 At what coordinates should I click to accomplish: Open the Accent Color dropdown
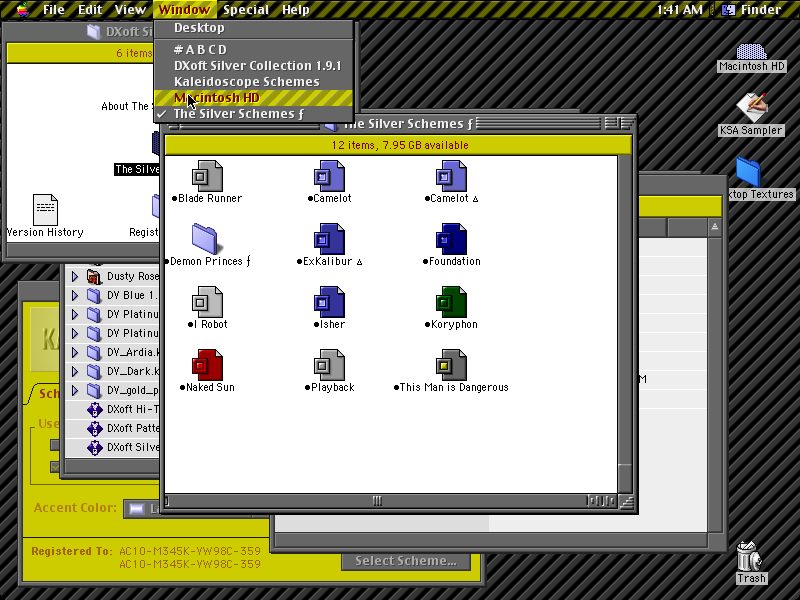click(x=143, y=509)
